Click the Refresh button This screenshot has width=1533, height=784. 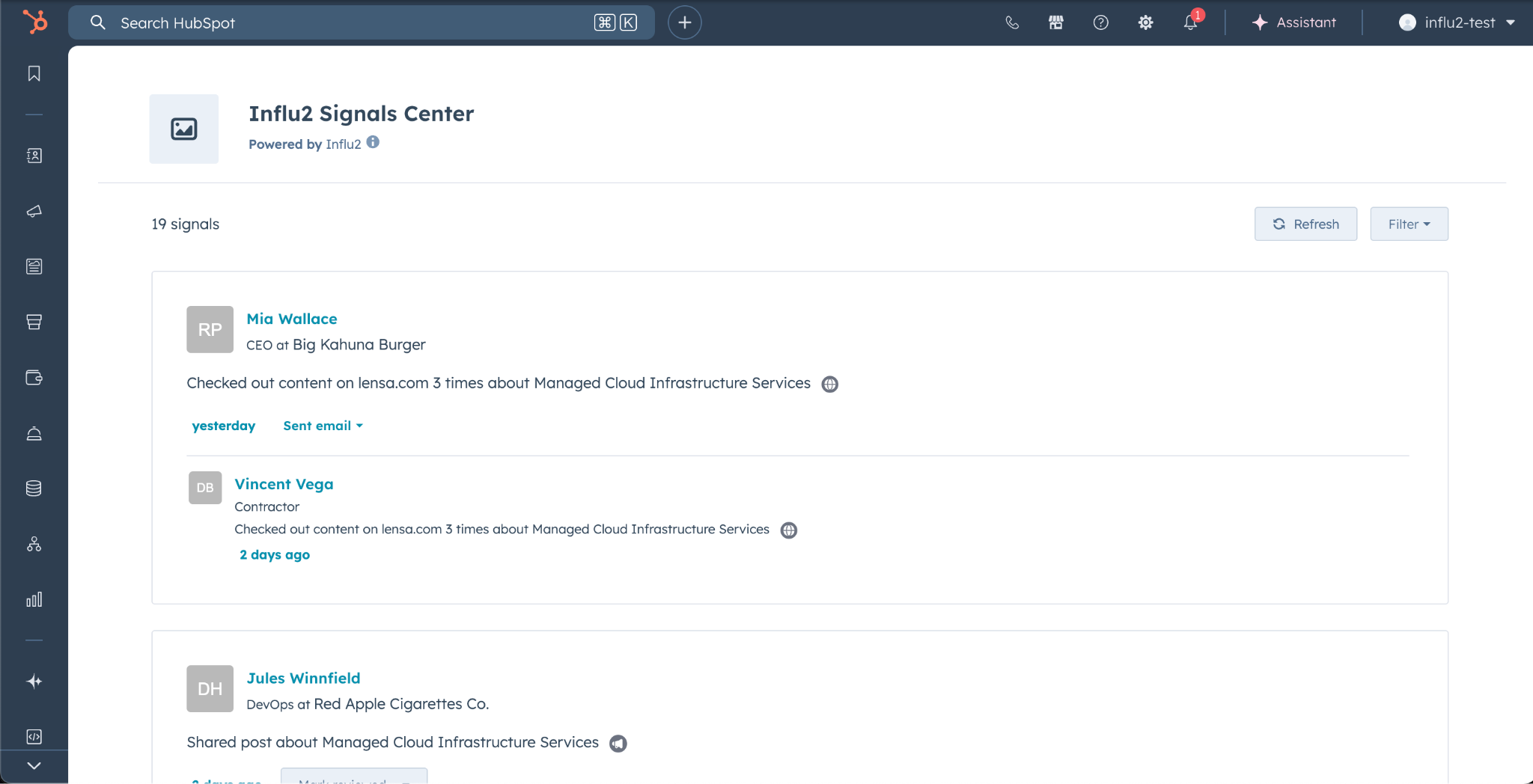click(1305, 224)
